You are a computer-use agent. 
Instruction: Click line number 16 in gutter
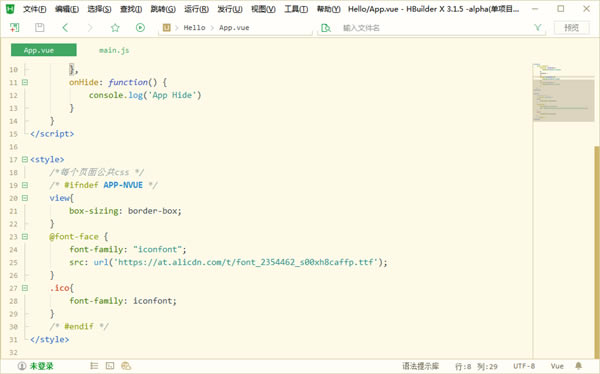[x=13, y=147]
